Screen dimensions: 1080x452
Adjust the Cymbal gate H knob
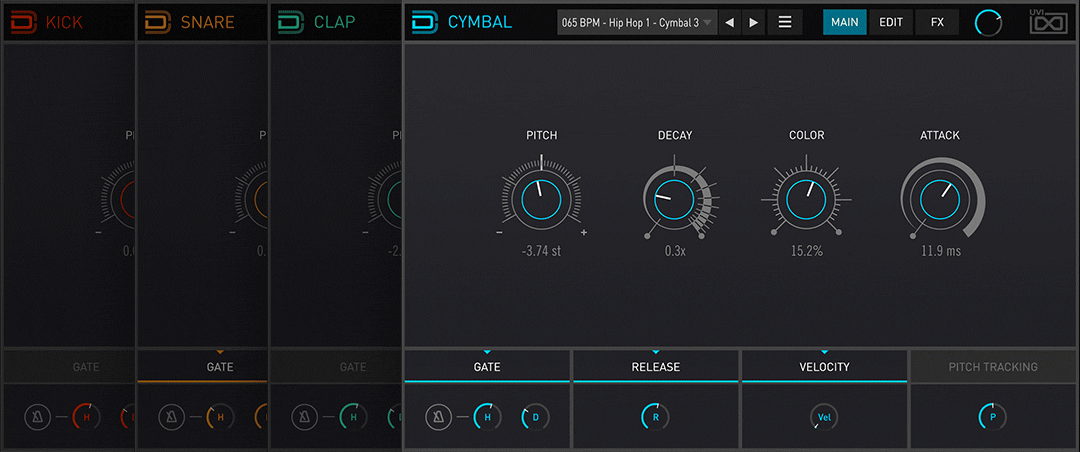[487, 417]
